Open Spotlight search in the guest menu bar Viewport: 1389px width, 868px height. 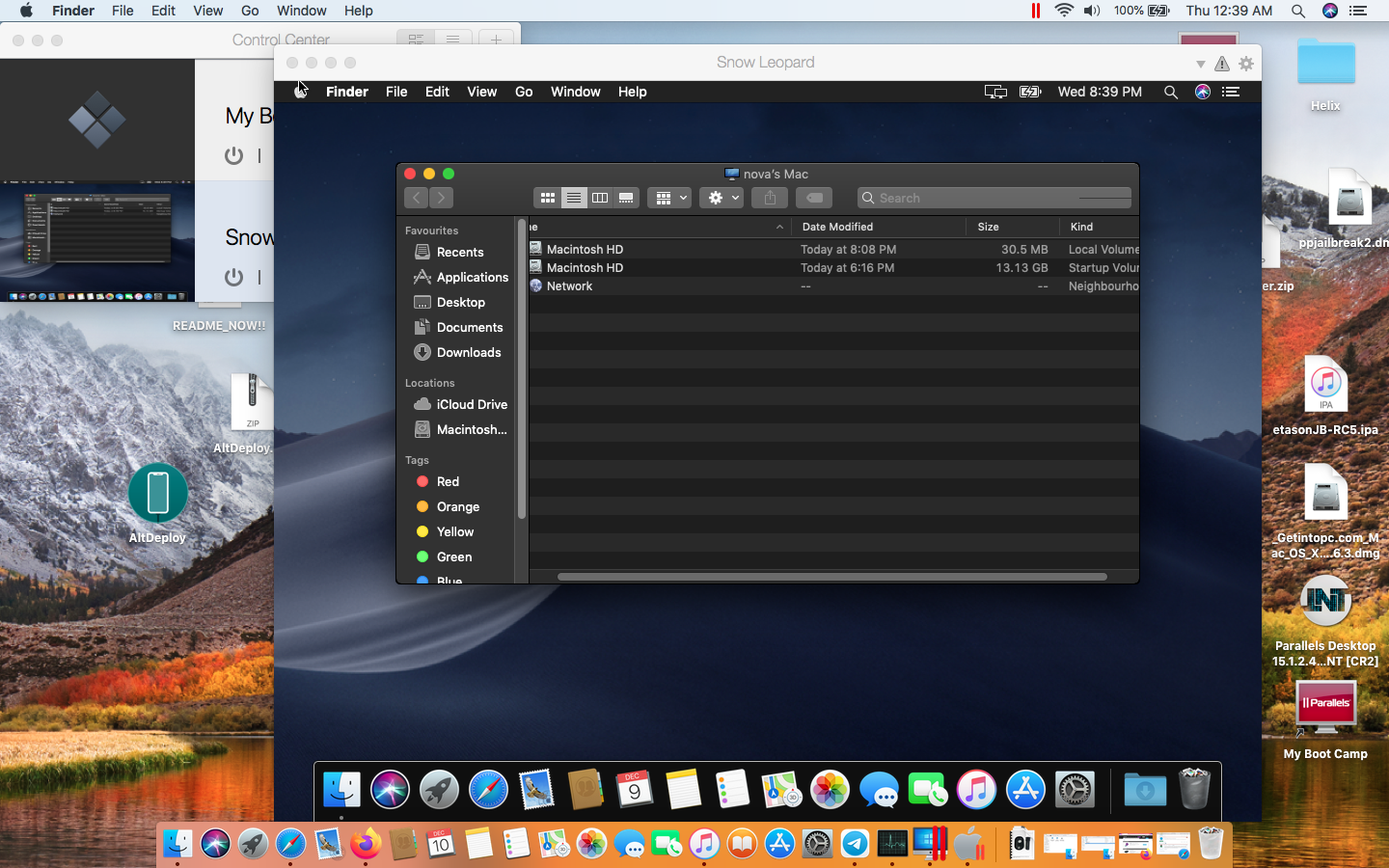[x=1170, y=92]
